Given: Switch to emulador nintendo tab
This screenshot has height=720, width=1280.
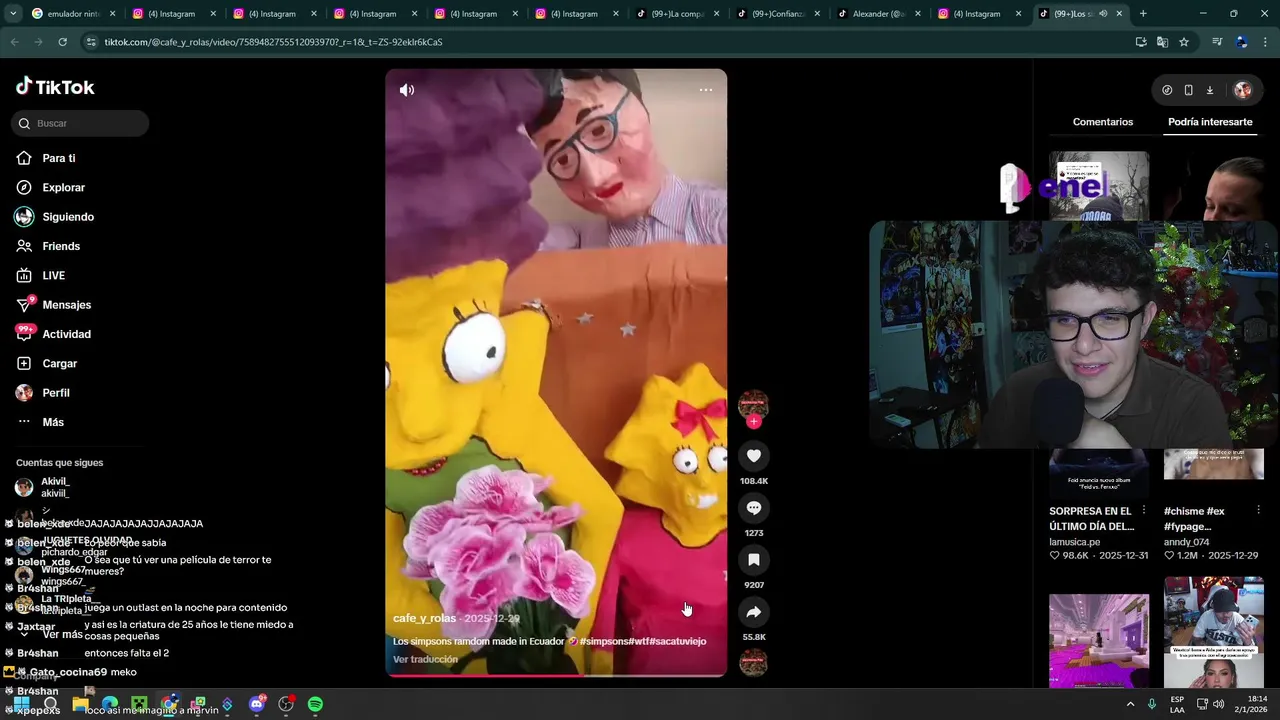Looking at the screenshot, I should [74, 14].
